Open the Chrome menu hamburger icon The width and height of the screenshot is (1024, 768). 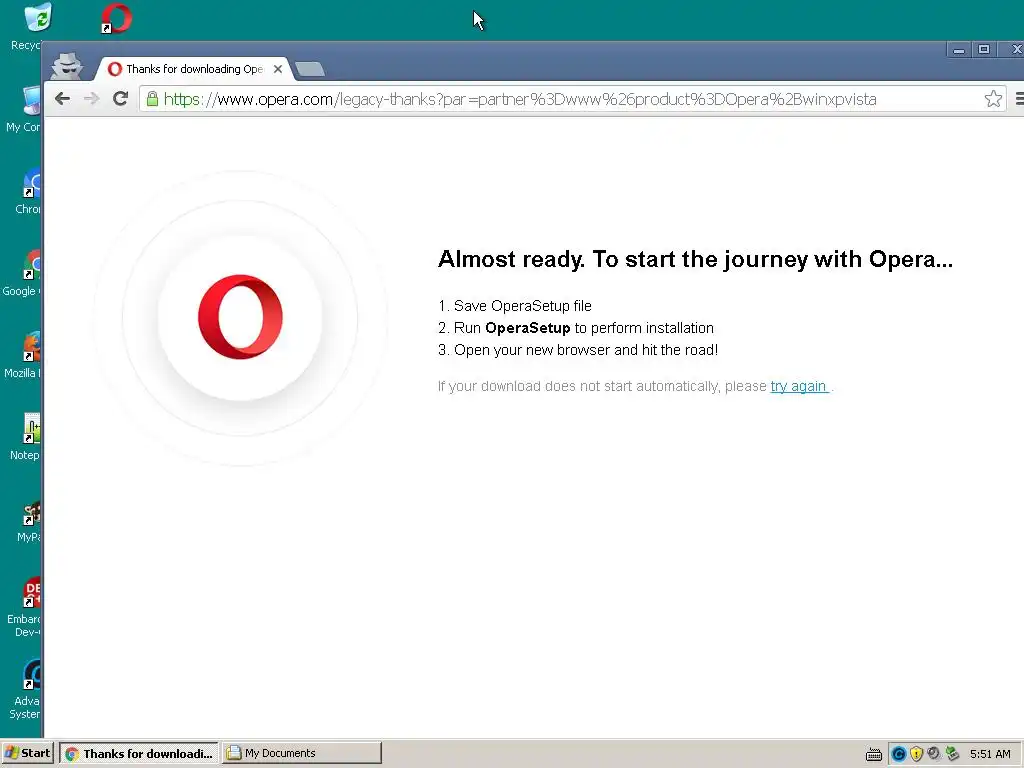(x=1019, y=99)
